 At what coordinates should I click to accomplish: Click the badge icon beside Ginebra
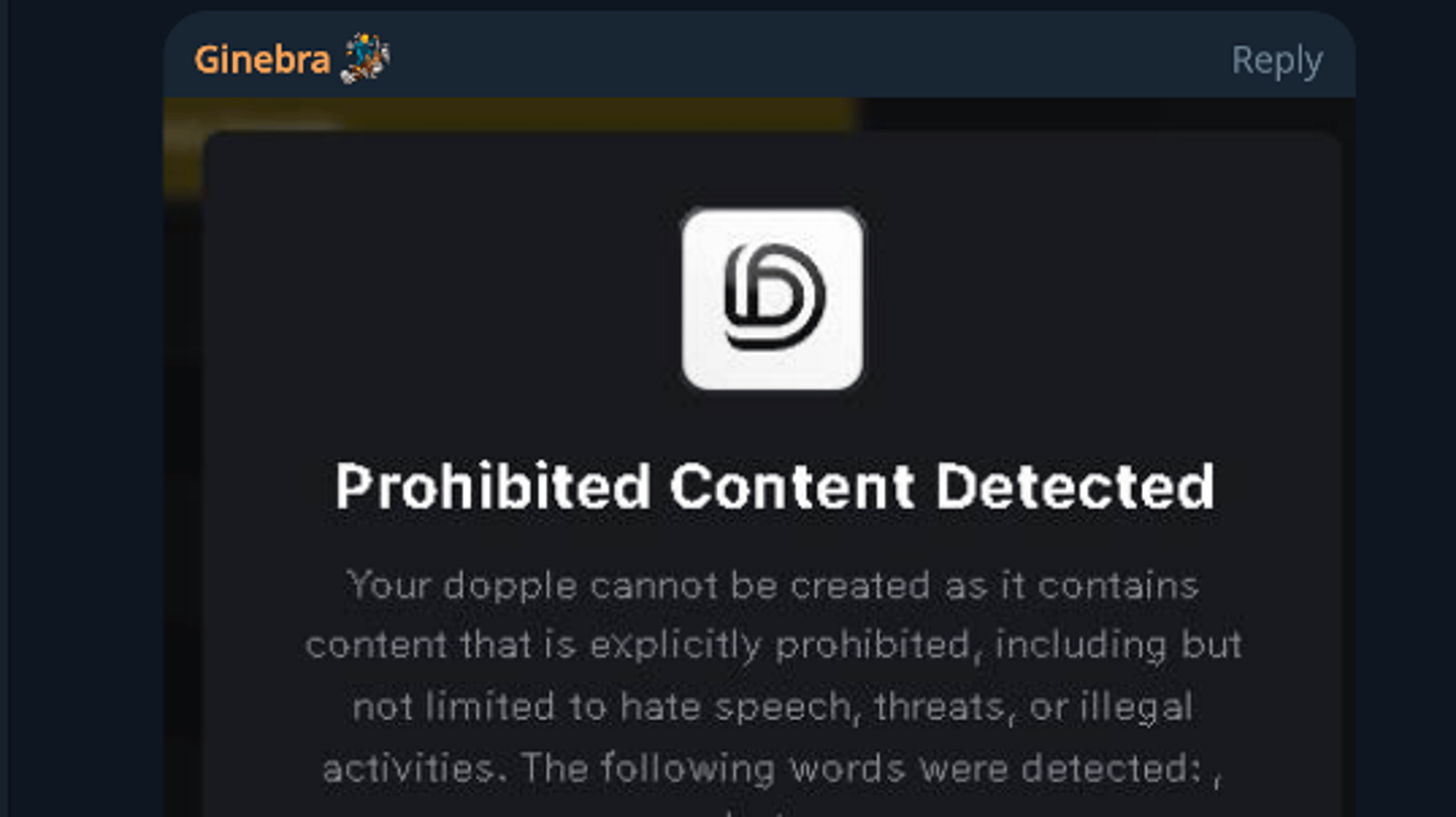point(365,58)
